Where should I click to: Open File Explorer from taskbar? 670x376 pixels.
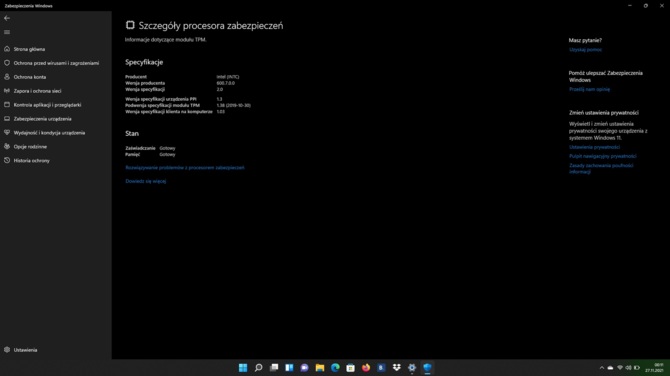[x=320, y=367]
